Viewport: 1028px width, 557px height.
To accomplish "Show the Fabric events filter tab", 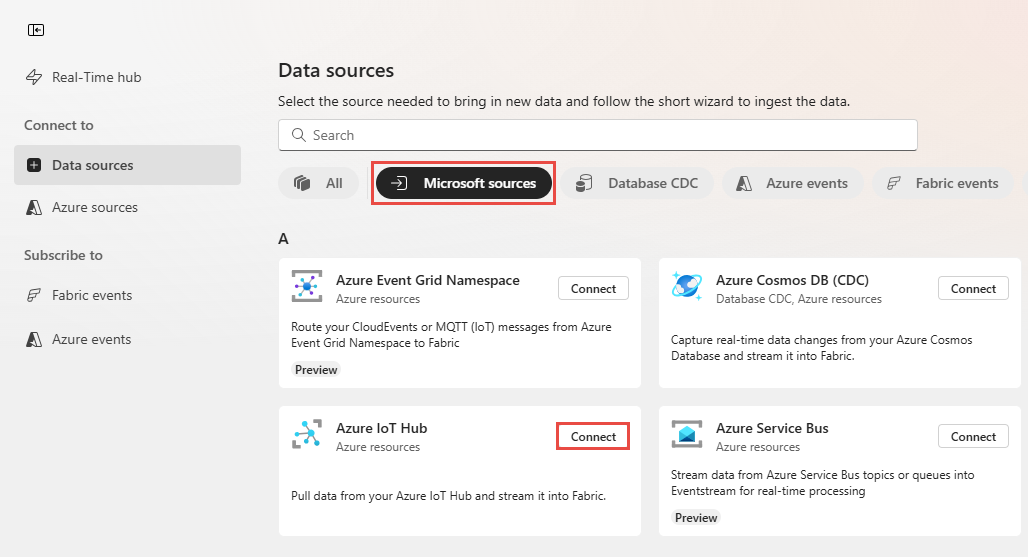I will [943, 183].
